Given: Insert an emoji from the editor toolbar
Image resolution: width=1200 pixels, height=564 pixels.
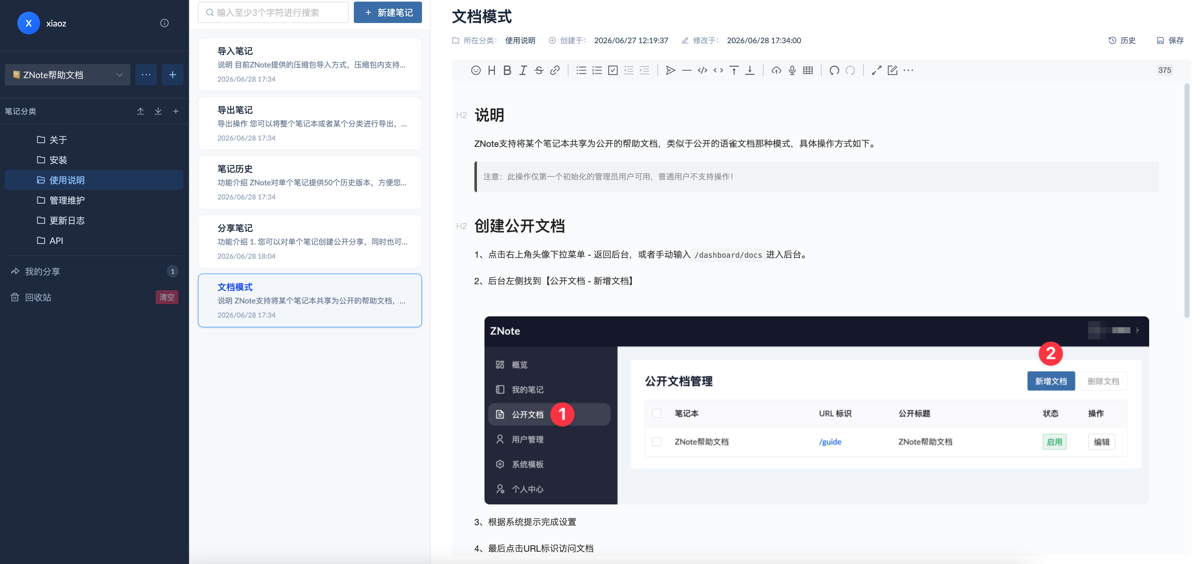Looking at the screenshot, I should [x=476, y=70].
